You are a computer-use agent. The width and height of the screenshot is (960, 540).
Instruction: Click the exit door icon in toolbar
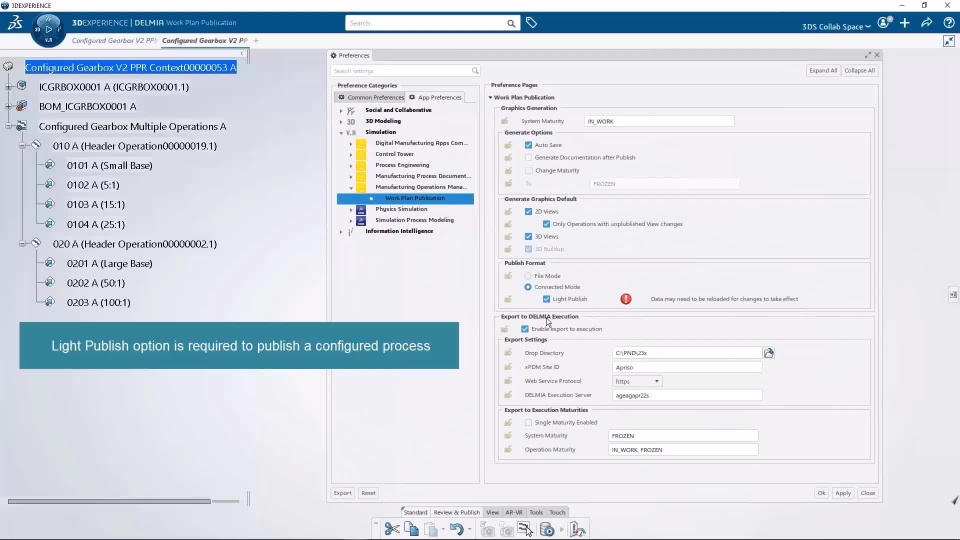pos(577,529)
